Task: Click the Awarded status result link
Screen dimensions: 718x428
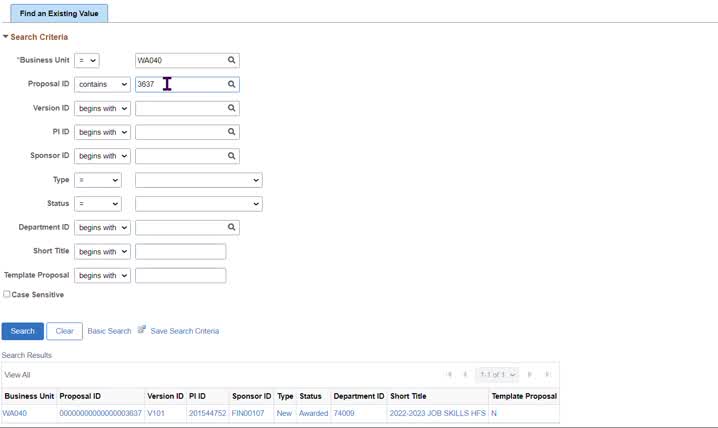Action: 314,413
